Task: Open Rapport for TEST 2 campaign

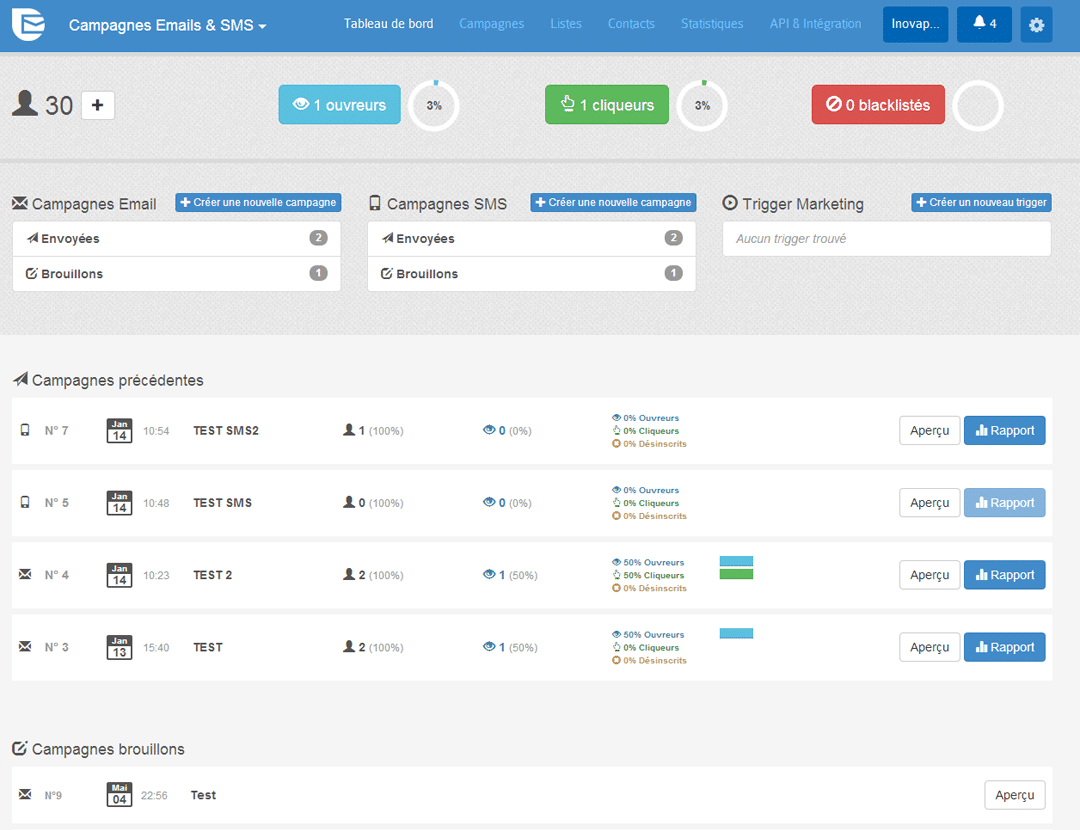Action: click(x=1004, y=574)
